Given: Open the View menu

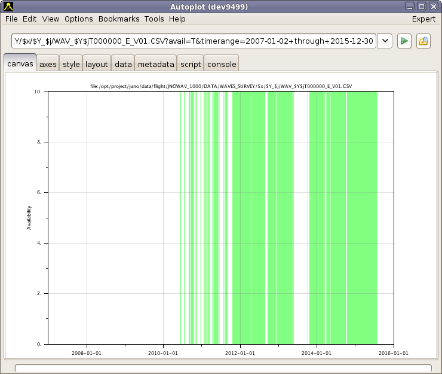Looking at the screenshot, I should click(50, 19).
